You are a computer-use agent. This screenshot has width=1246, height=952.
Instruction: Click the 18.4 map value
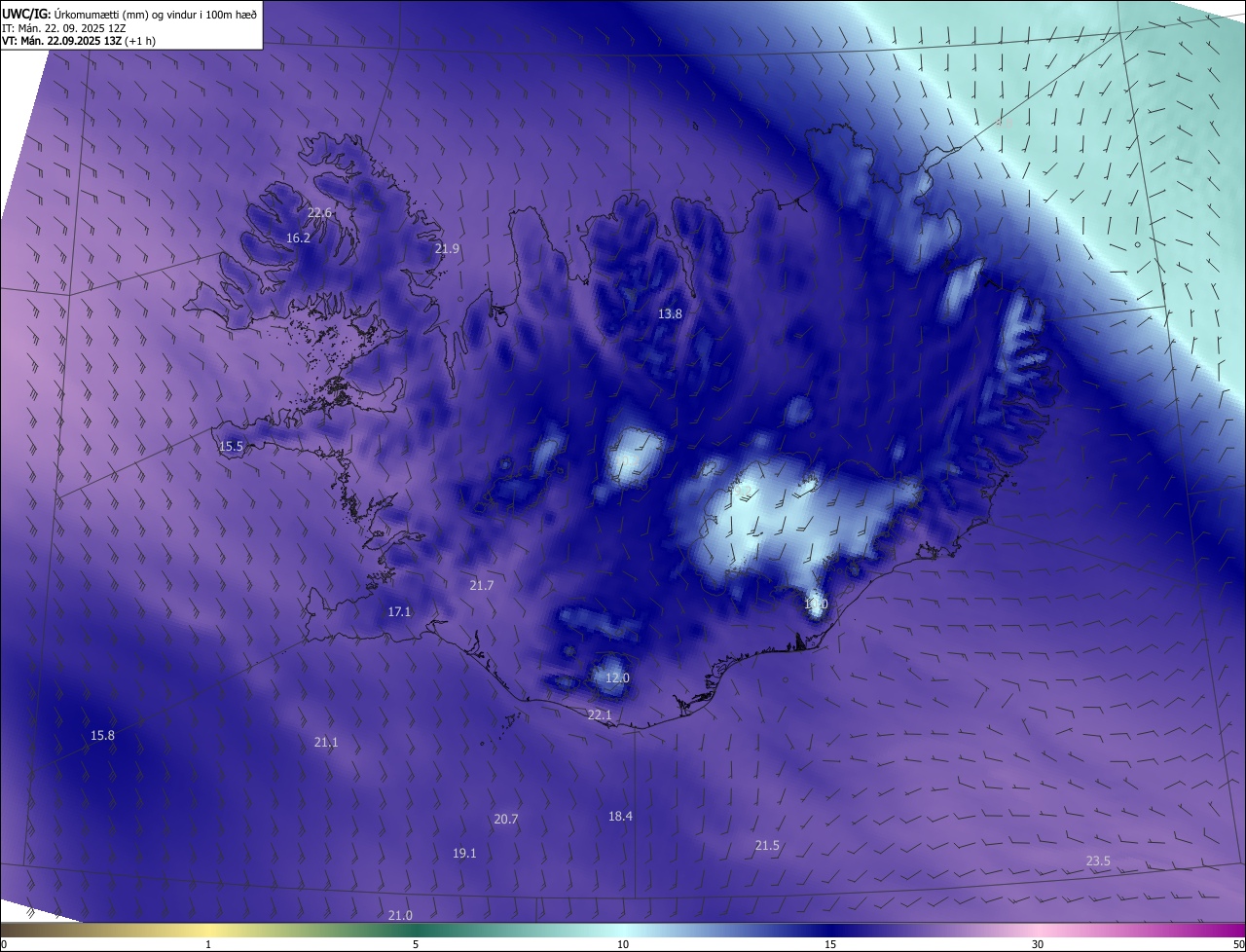(x=620, y=816)
